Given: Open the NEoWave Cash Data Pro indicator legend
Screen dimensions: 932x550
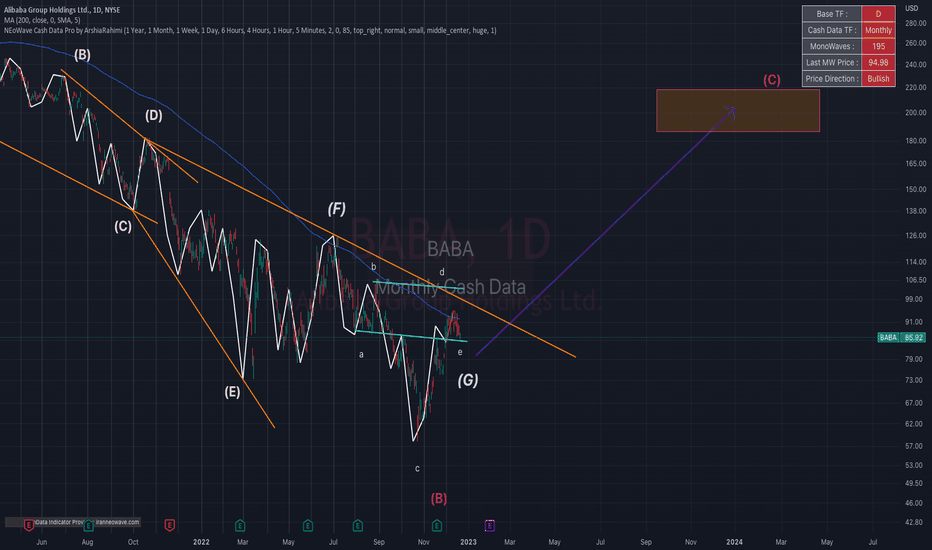Looking at the screenshot, I should point(250,30).
